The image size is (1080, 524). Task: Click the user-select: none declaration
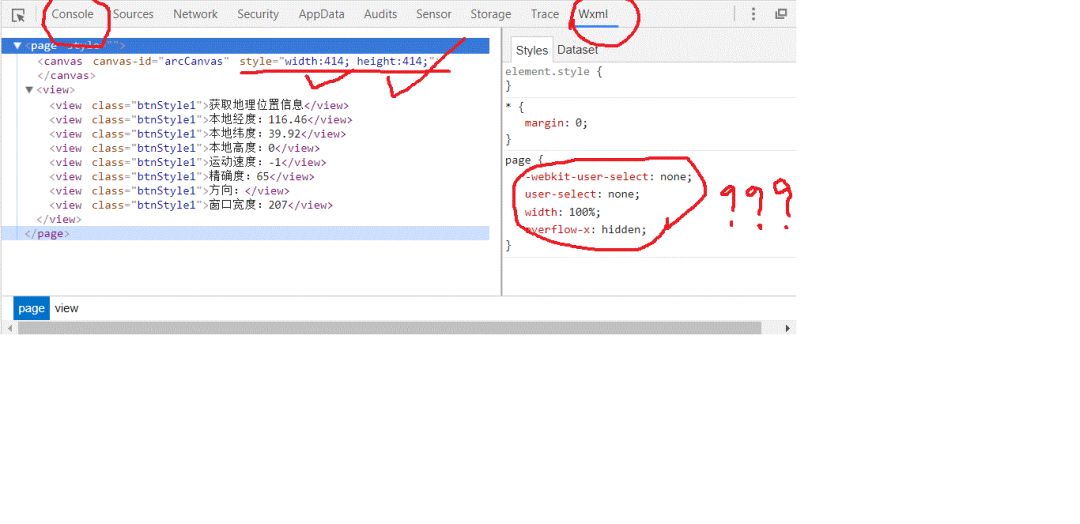(582, 194)
